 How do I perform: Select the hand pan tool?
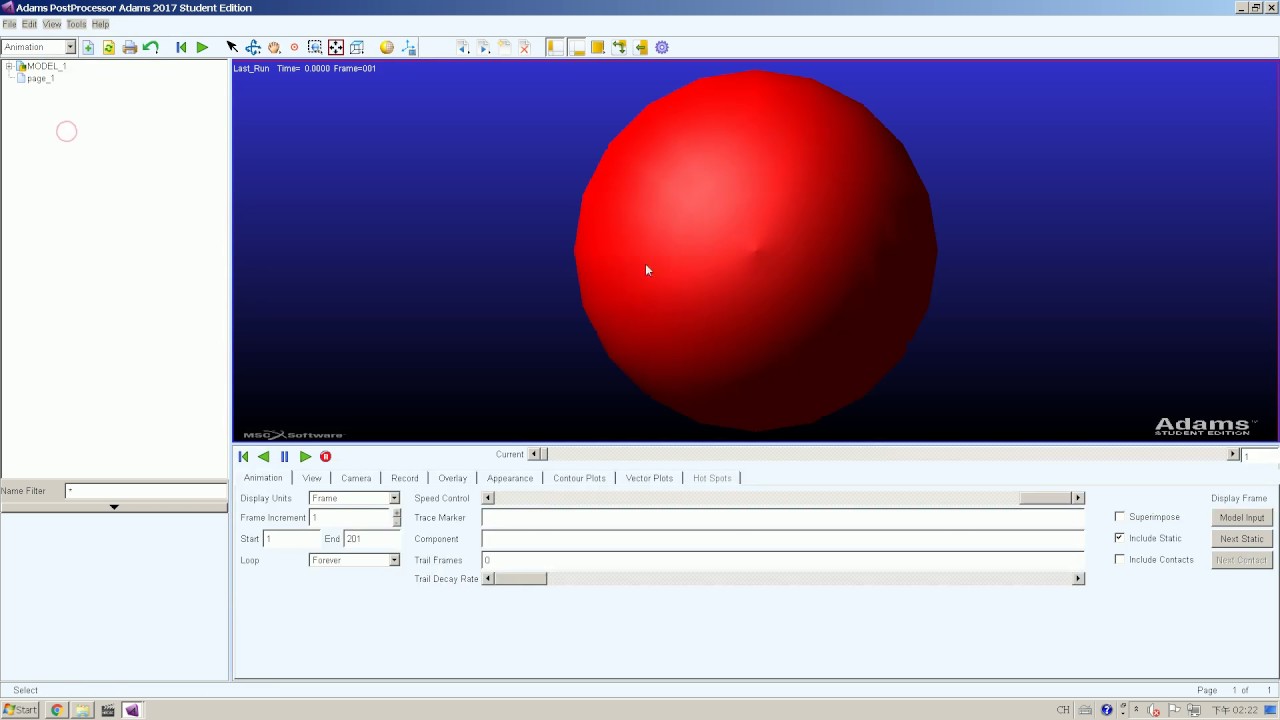point(274,47)
